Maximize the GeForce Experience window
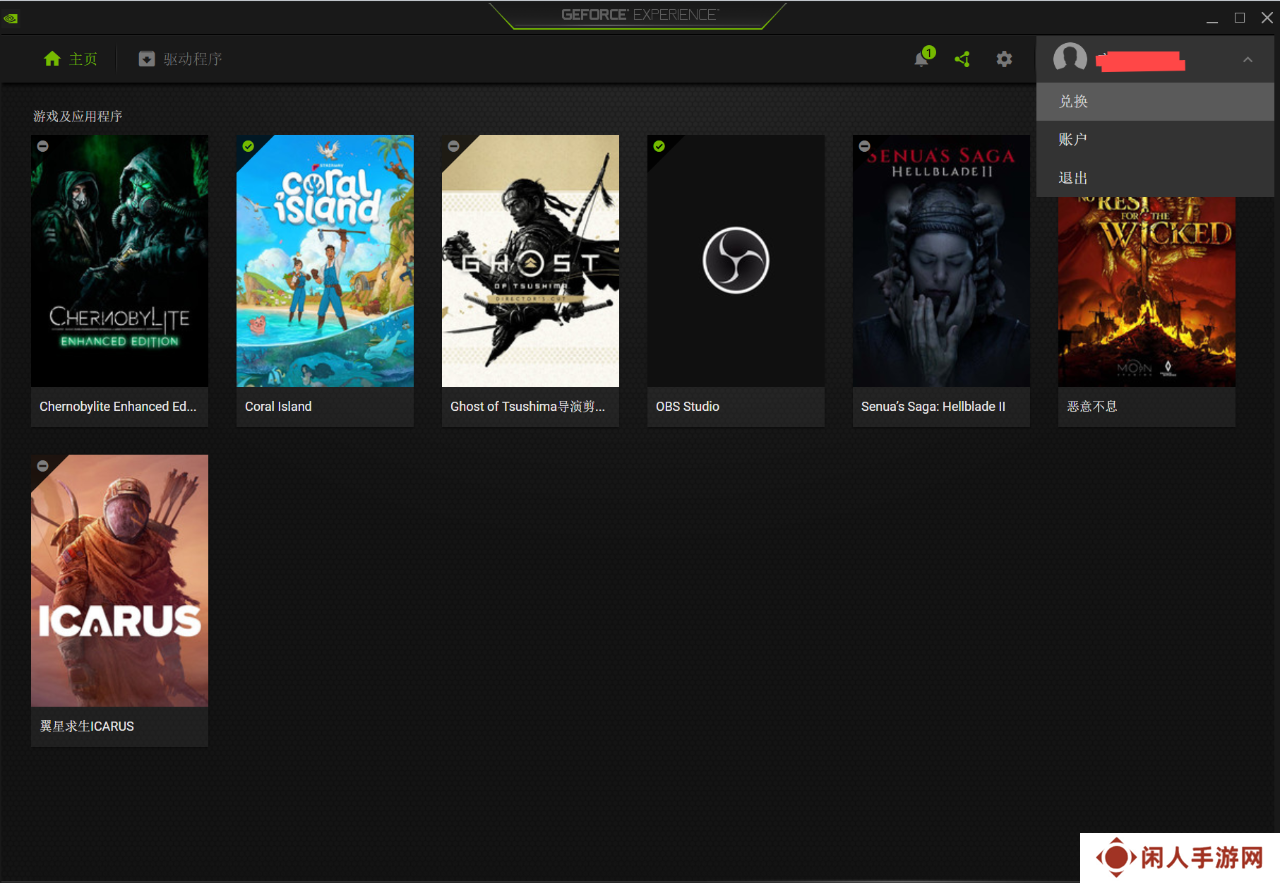Screen dimensions: 1280x883 [x=1240, y=18]
